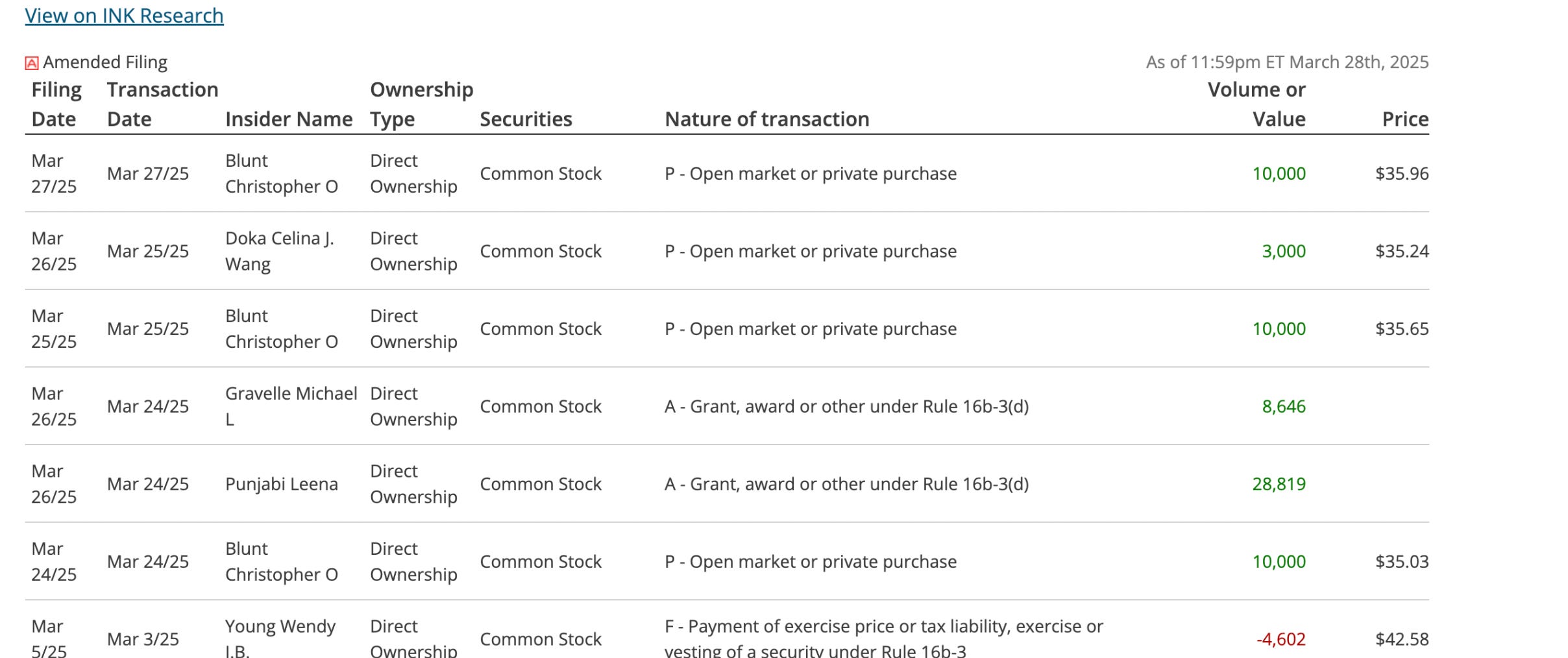Click the 8,646 grant volume value
Viewport: 1568px width, 658px height.
[x=1284, y=406]
